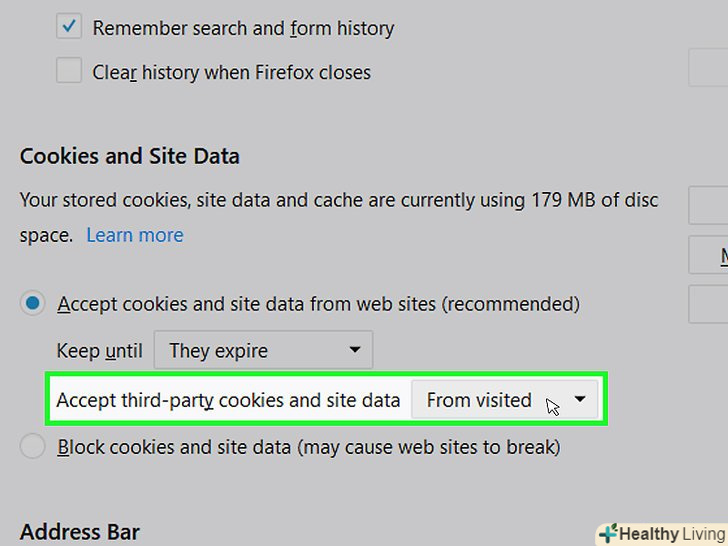728x546 pixels.
Task: Click the 'Accept third-party cookies and site data' label
Action: point(228,400)
